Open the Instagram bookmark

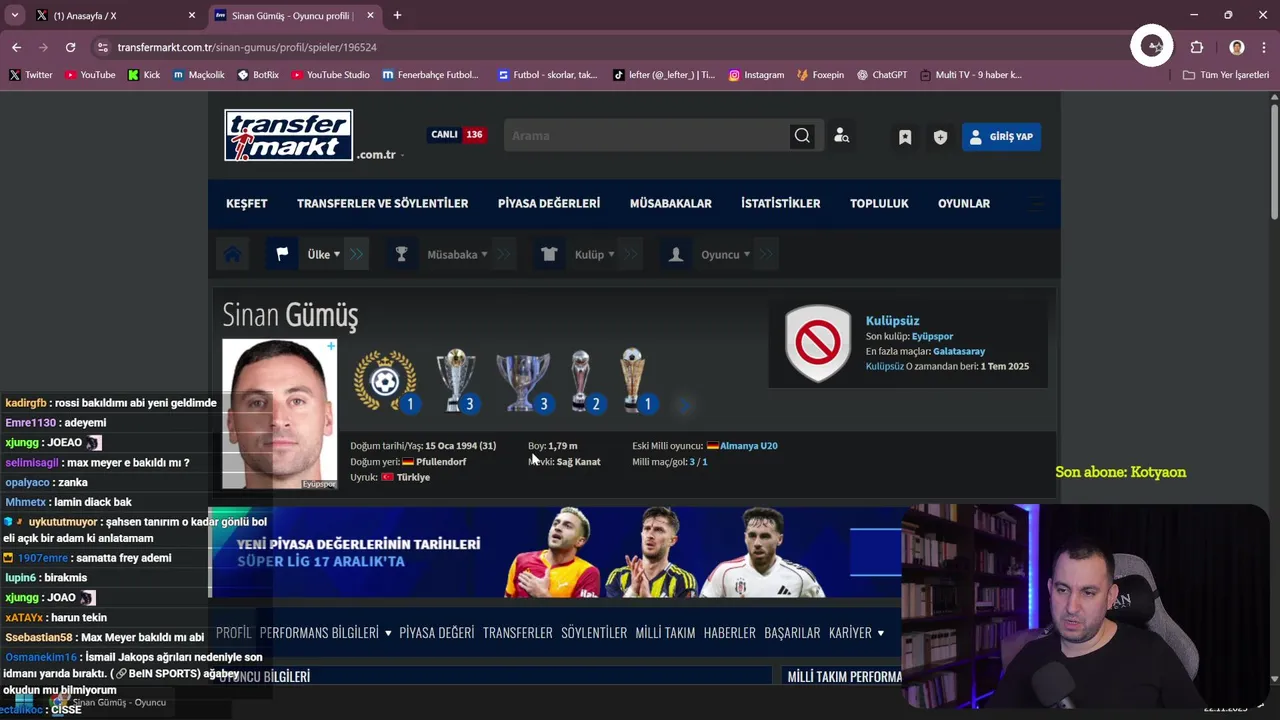click(756, 75)
